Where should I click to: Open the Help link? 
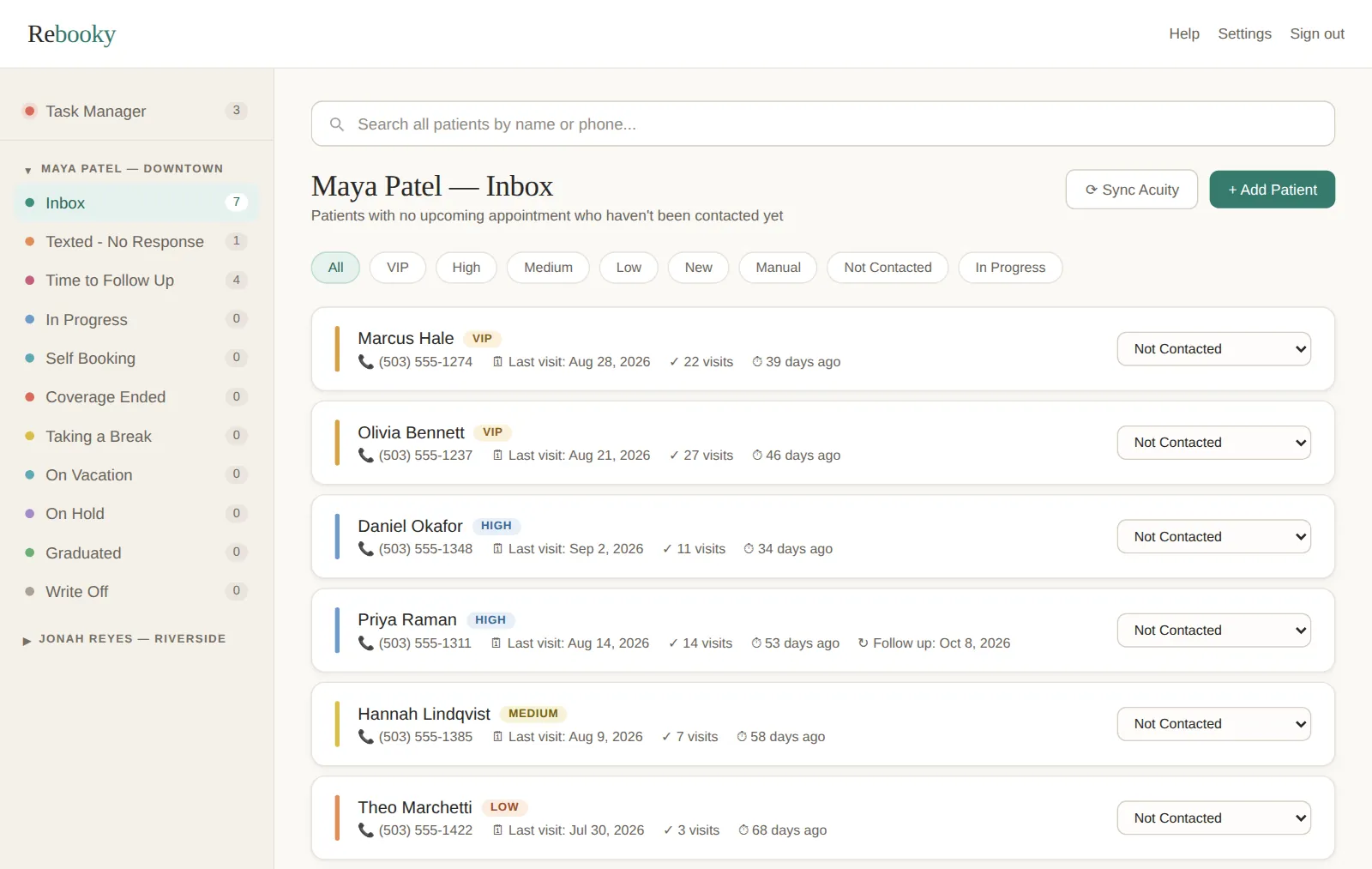coord(1184,33)
